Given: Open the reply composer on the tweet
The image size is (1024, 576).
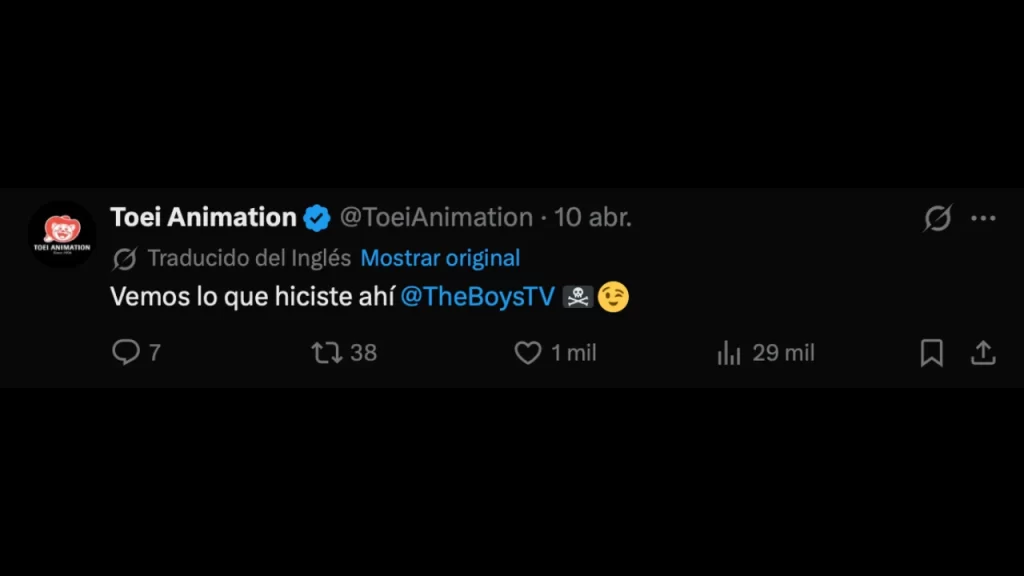Looking at the screenshot, I should point(125,352).
